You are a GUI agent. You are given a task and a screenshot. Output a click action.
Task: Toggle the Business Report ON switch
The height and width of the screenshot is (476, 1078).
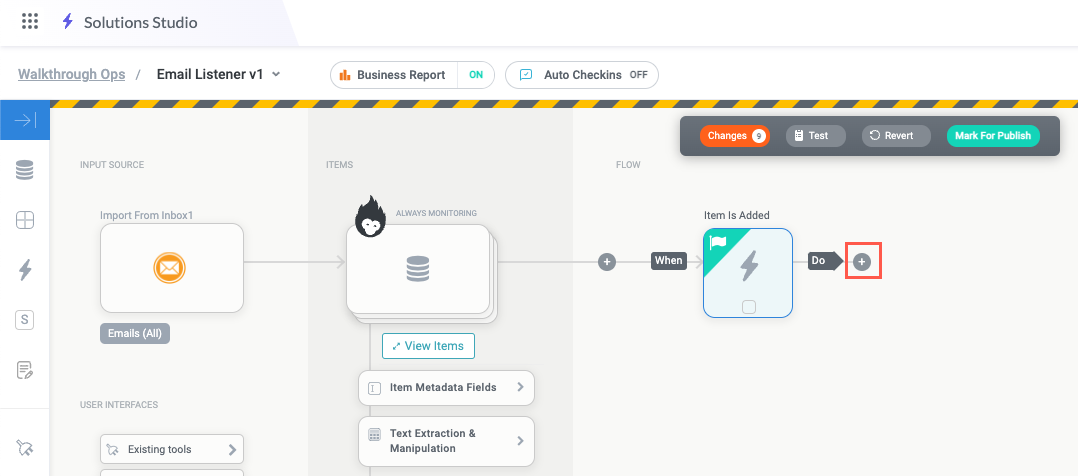(476, 75)
